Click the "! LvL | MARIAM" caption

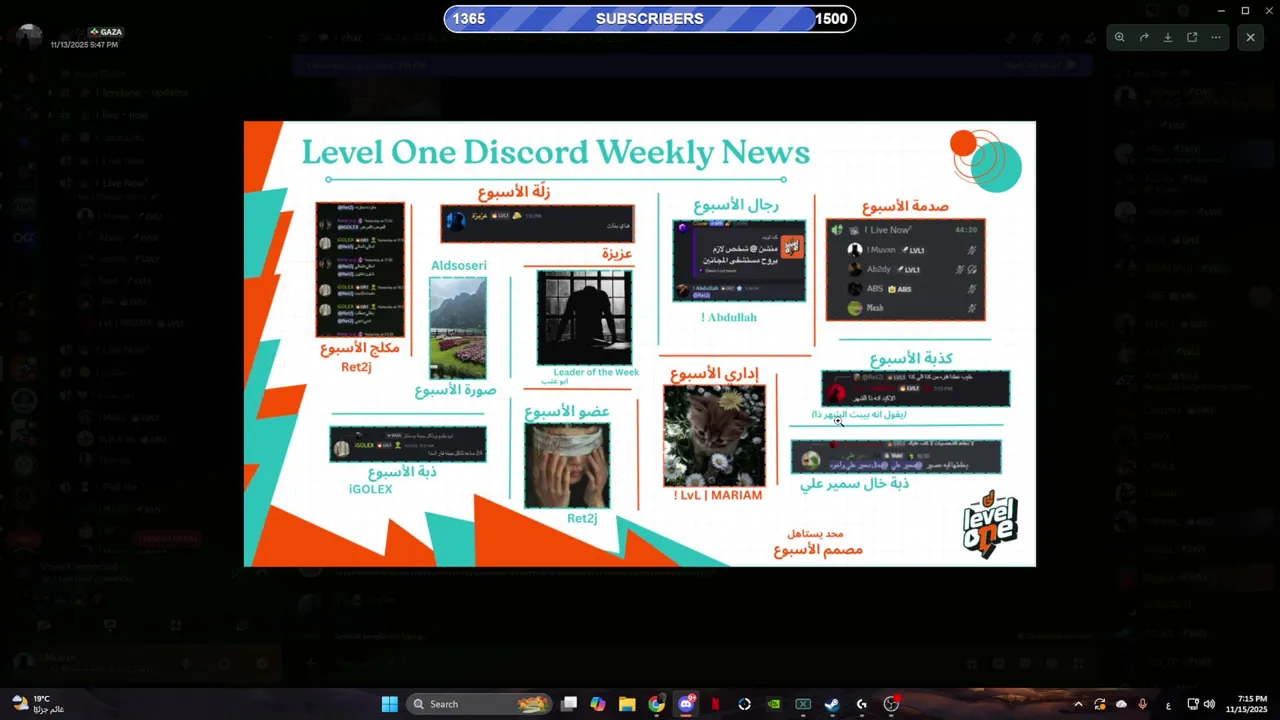click(718, 495)
